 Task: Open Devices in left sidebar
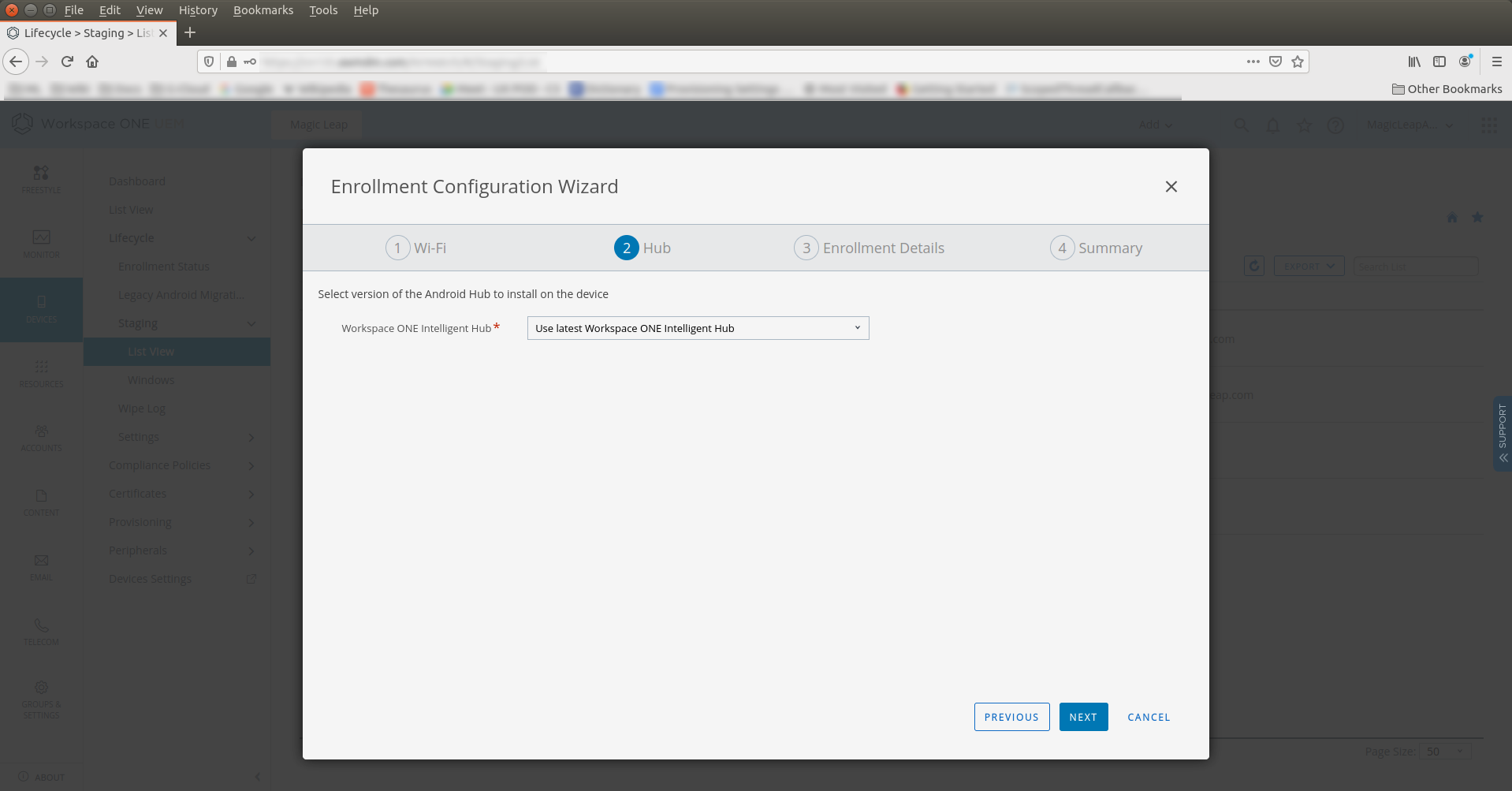point(41,309)
